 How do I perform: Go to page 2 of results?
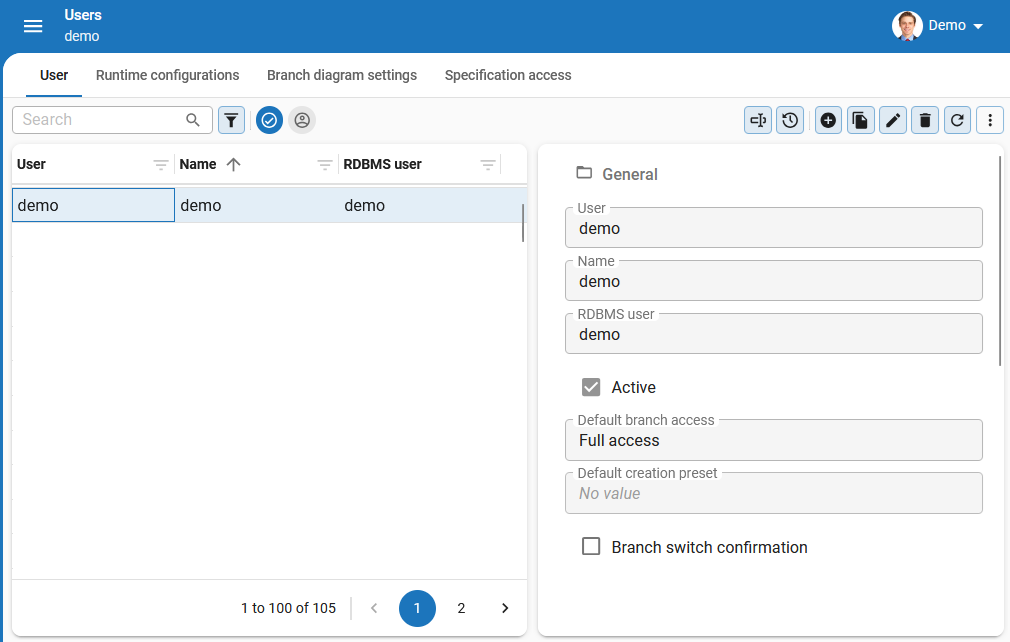tap(461, 608)
